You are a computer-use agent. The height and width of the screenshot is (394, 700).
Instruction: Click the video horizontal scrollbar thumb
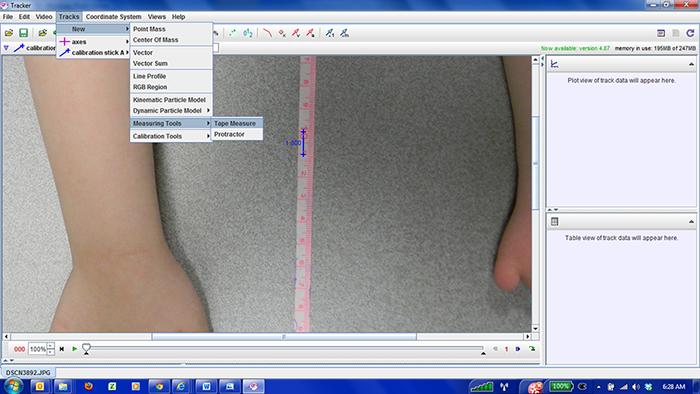(x=284, y=336)
